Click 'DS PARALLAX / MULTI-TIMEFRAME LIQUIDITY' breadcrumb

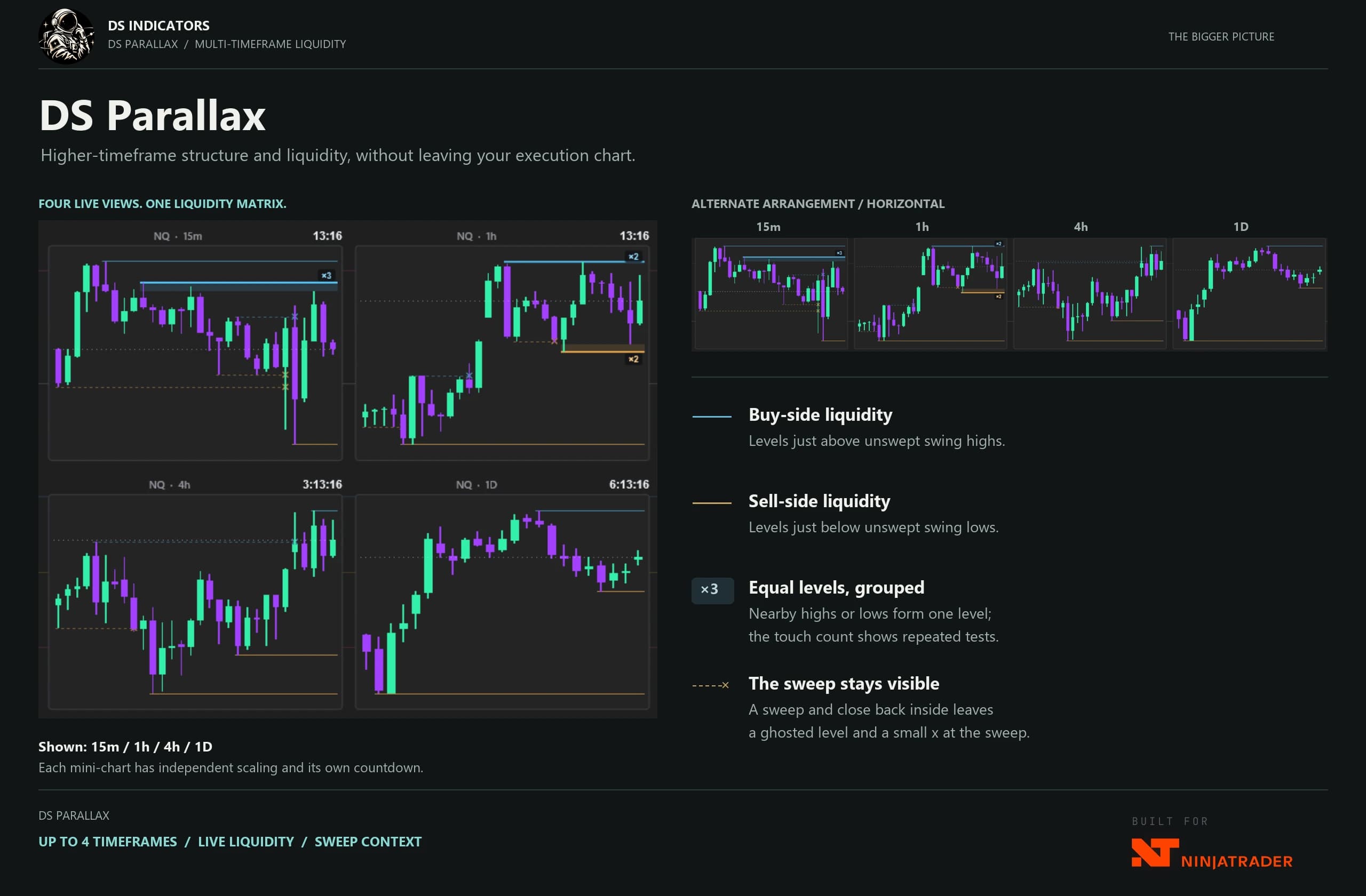(227, 44)
